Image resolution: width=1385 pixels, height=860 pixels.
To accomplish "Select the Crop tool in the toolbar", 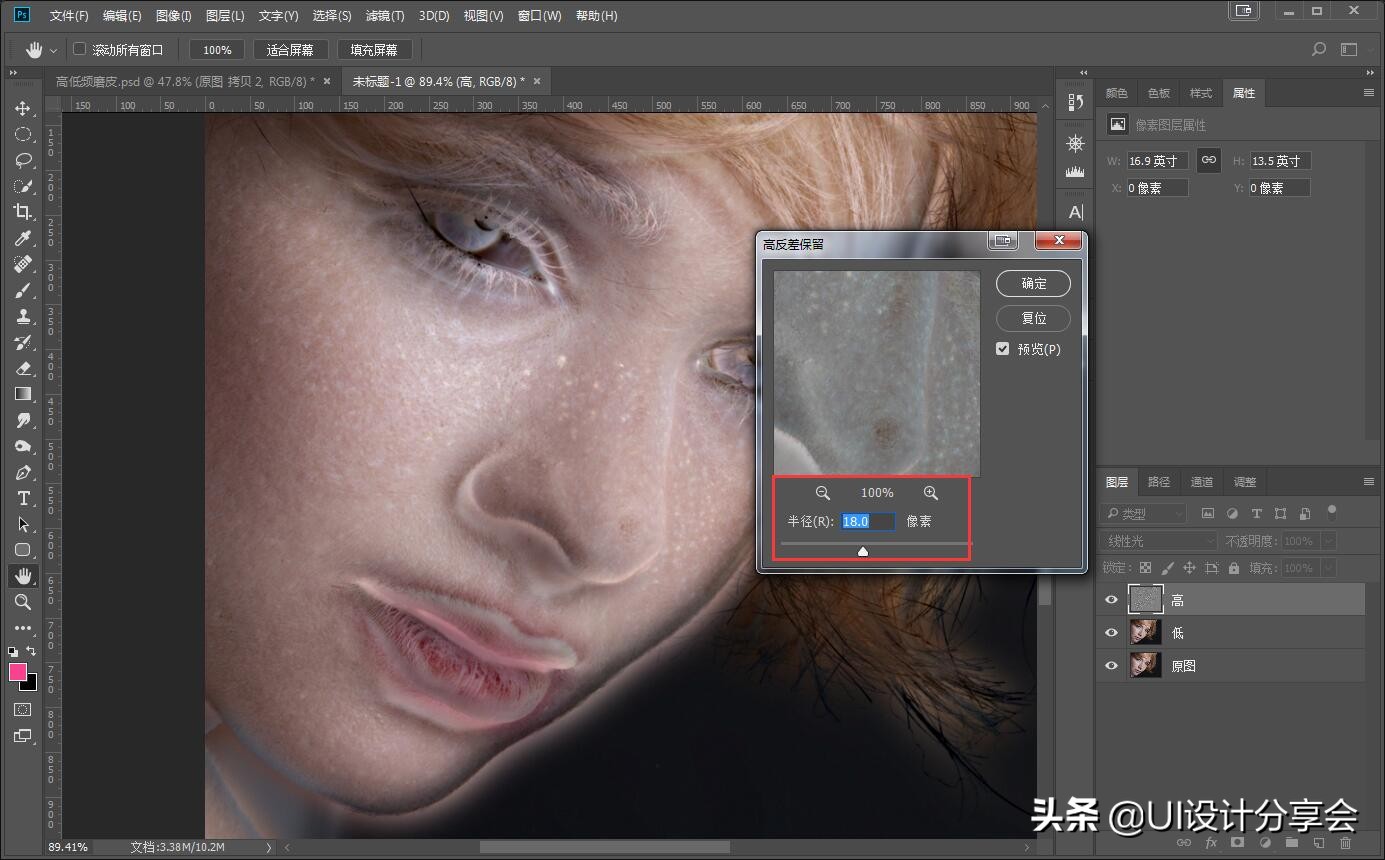I will tap(22, 212).
